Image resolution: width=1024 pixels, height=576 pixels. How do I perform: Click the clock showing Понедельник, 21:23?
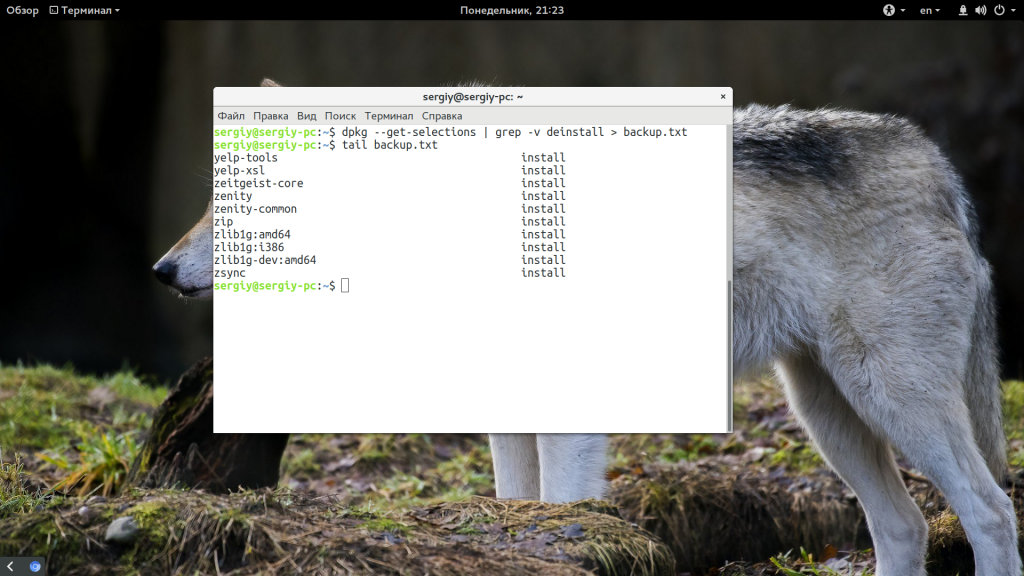512,10
